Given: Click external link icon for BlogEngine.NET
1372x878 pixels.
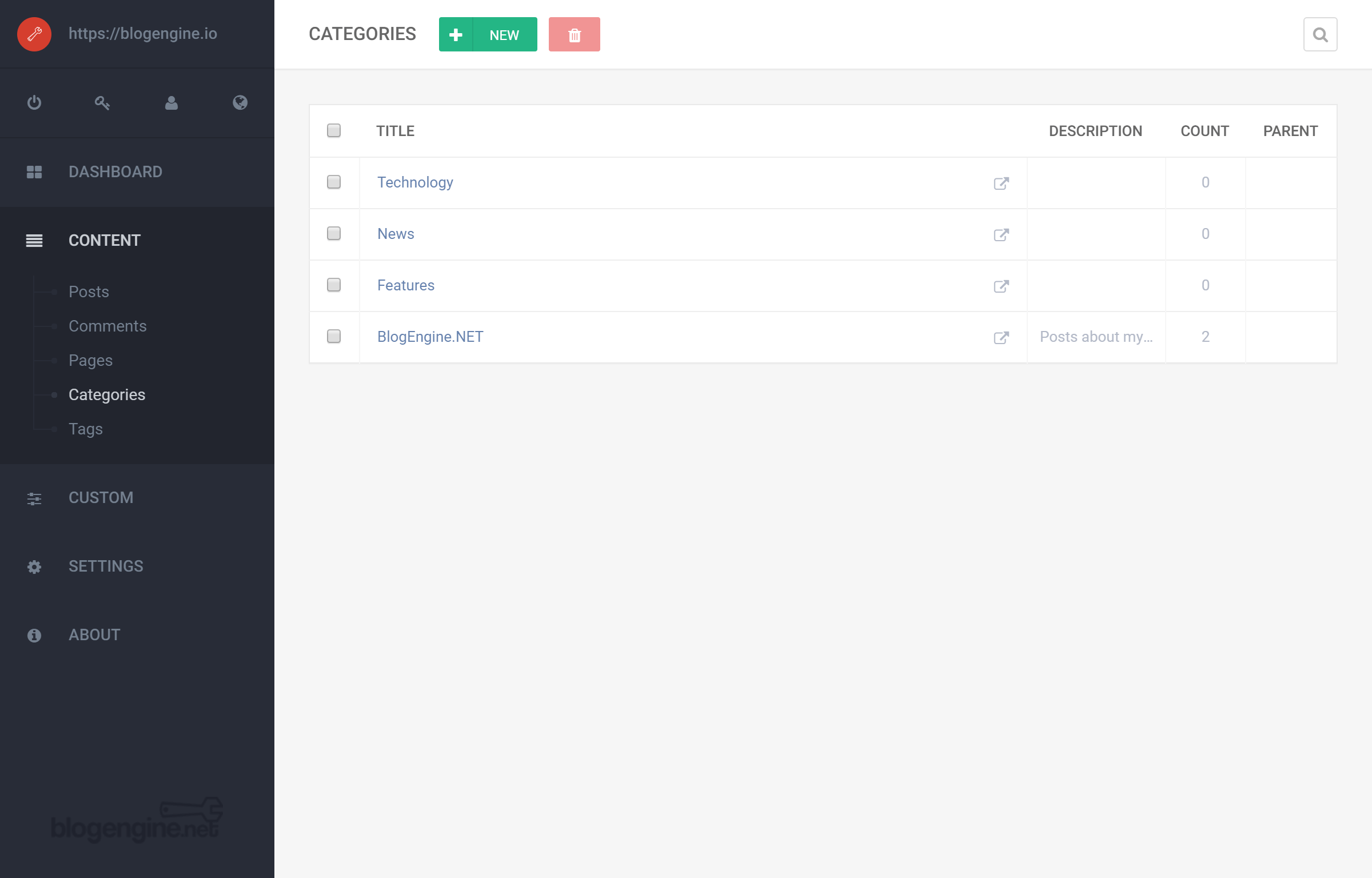Looking at the screenshot, I should (1001, 338).
